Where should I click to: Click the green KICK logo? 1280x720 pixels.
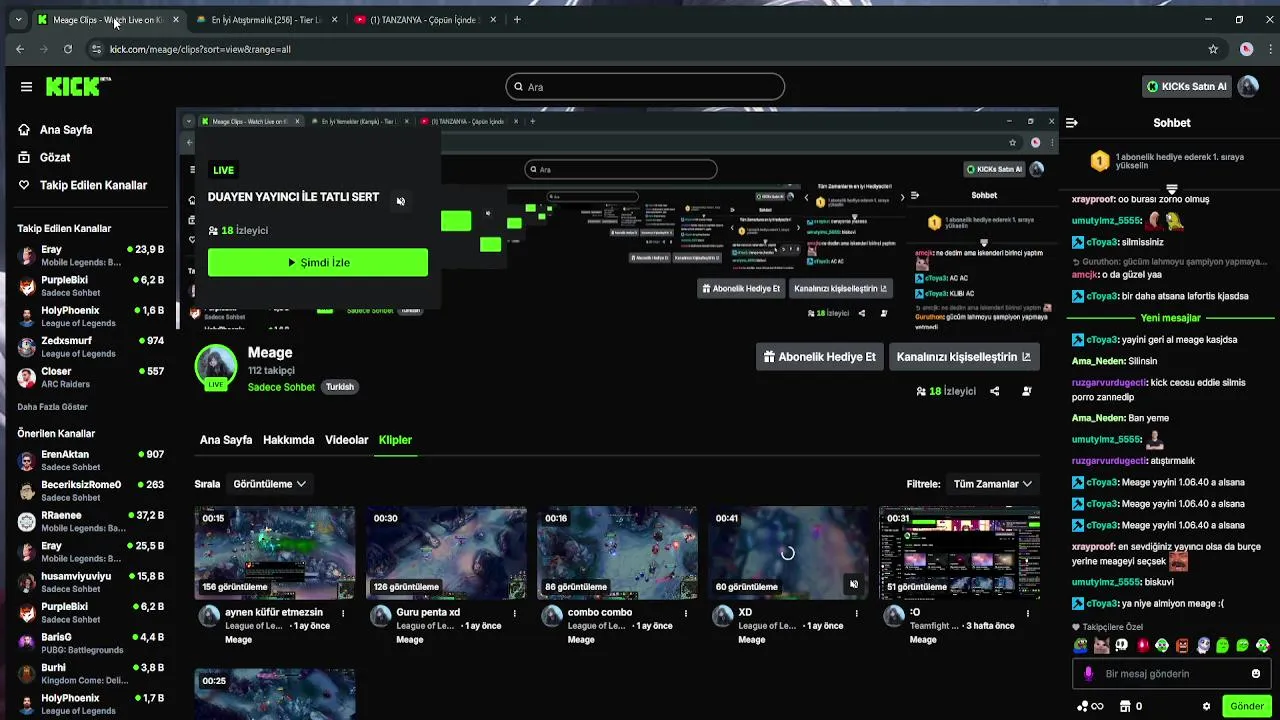point(75,87)
